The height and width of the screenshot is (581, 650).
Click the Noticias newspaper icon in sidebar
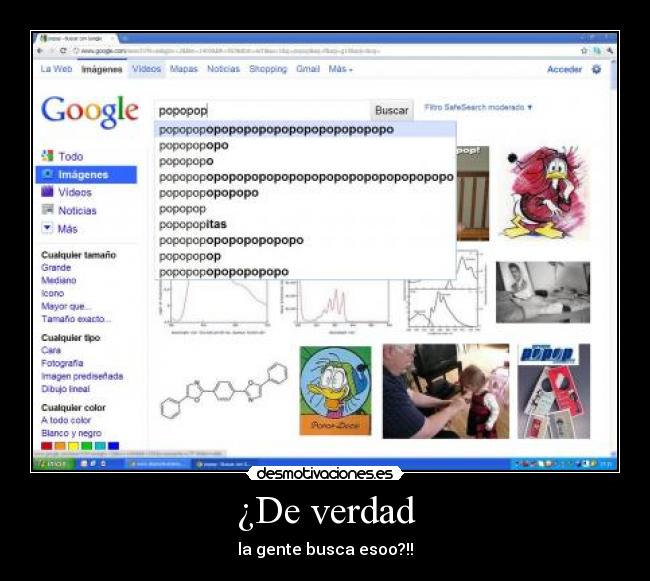click(47, 210)
